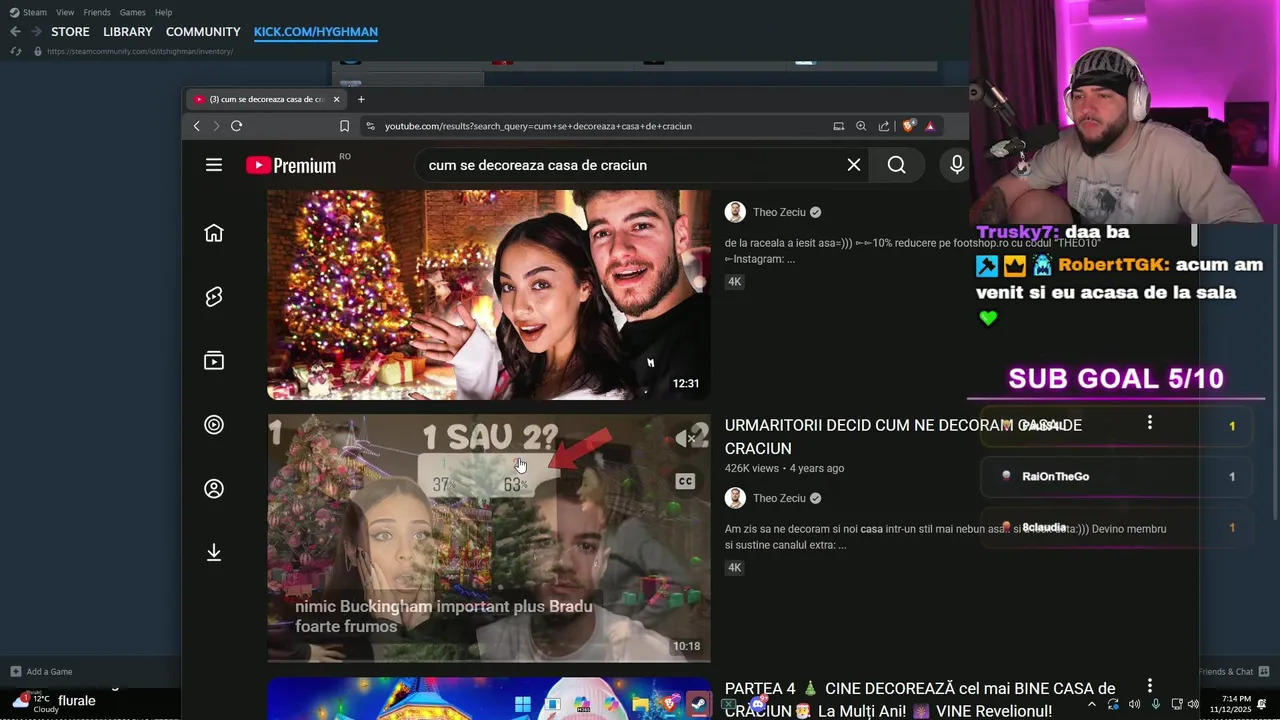
Task: Run search with the magnifier button
Action: (897, 165)
